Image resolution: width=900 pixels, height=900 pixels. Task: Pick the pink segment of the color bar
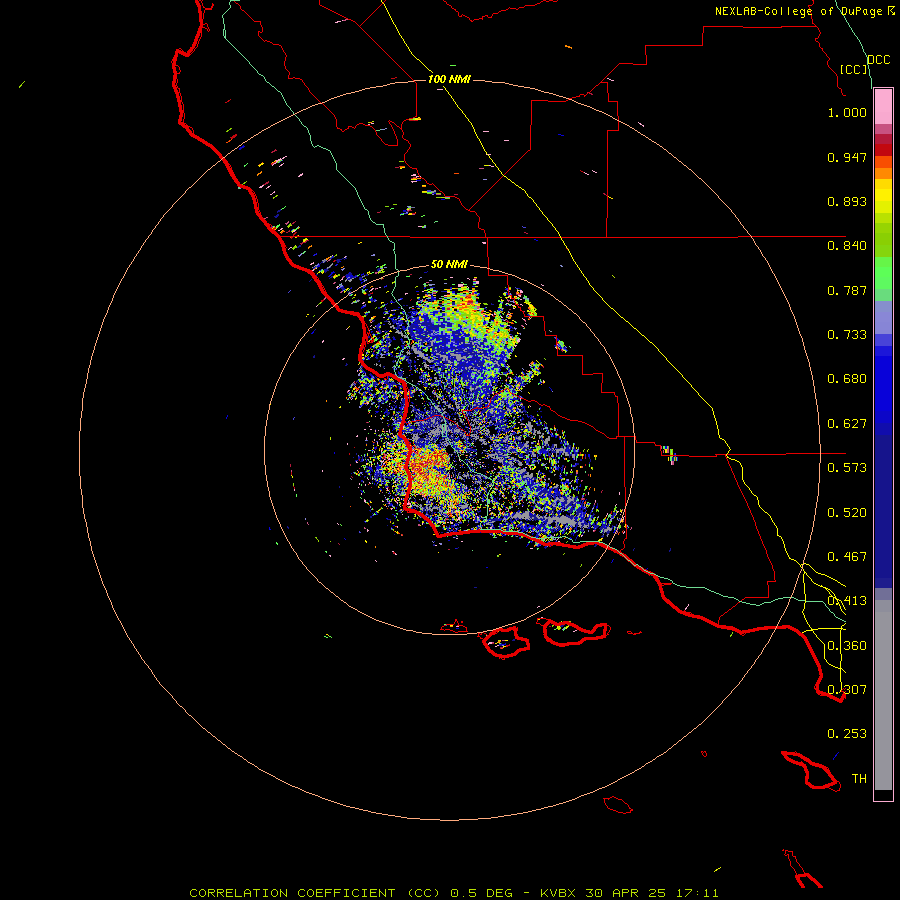pyautogui.click(x=883, y=107)
